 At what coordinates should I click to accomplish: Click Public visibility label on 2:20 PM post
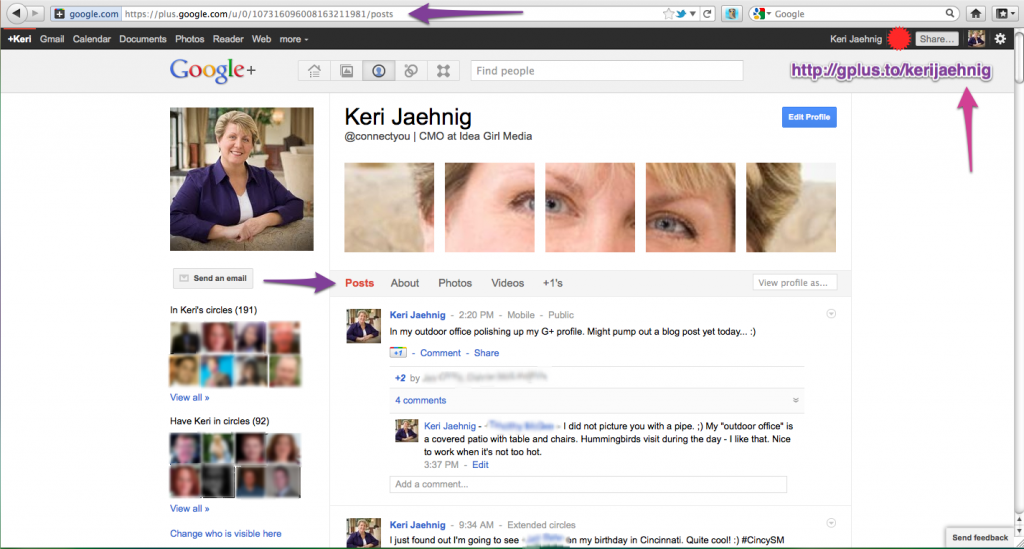click(x=561, y=315)
